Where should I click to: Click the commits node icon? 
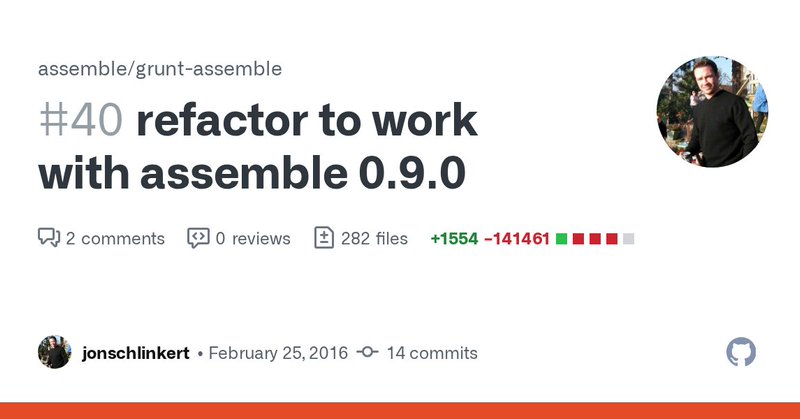[x=367, y=352]
